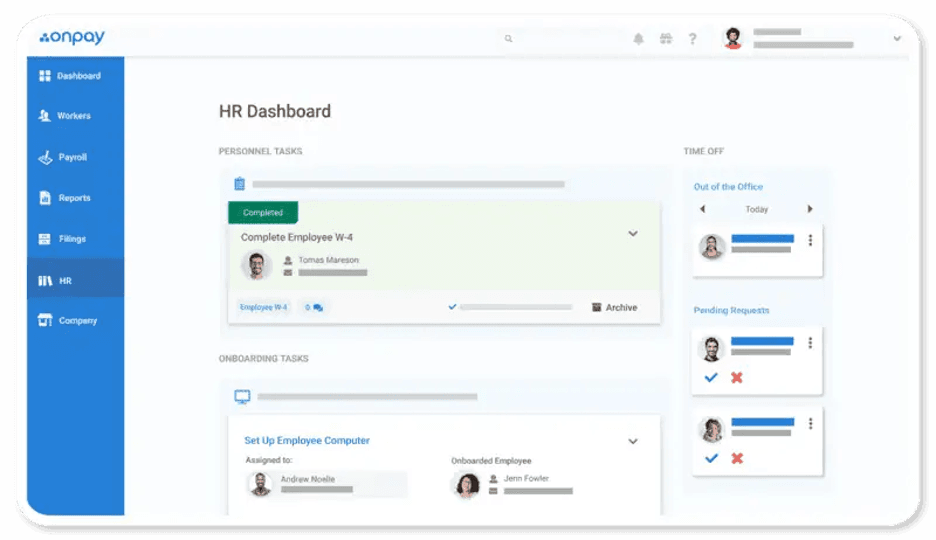
Task: Open Out of the Office link
Action: tap(728, 187)
